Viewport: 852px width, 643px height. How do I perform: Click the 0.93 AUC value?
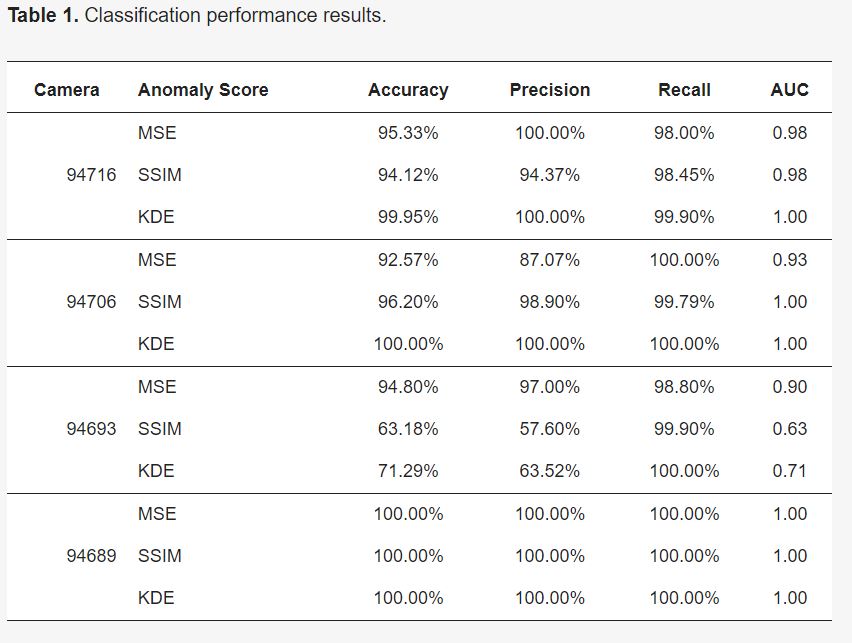(789, 260)
